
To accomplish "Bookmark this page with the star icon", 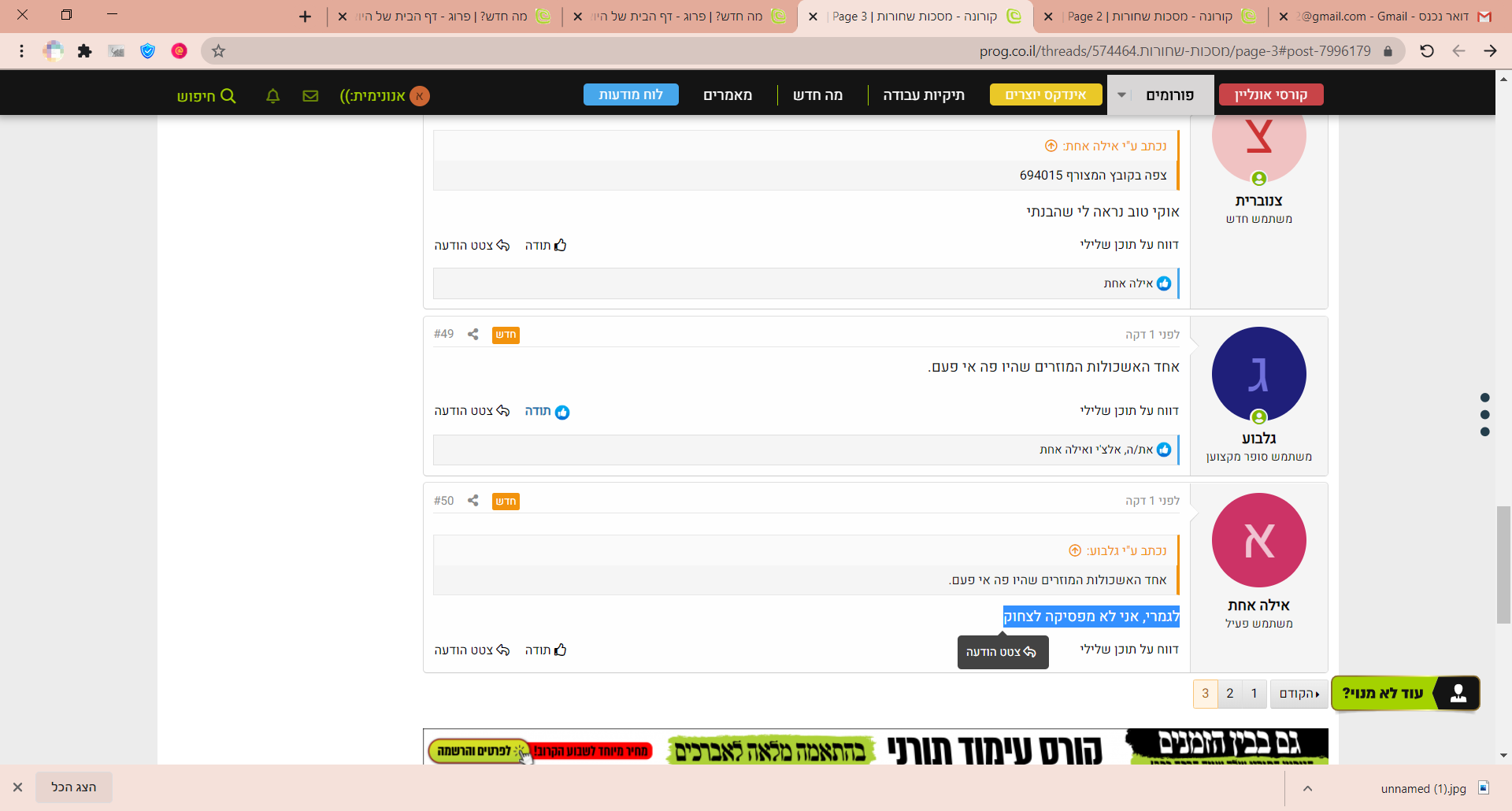I will (219, 51).
